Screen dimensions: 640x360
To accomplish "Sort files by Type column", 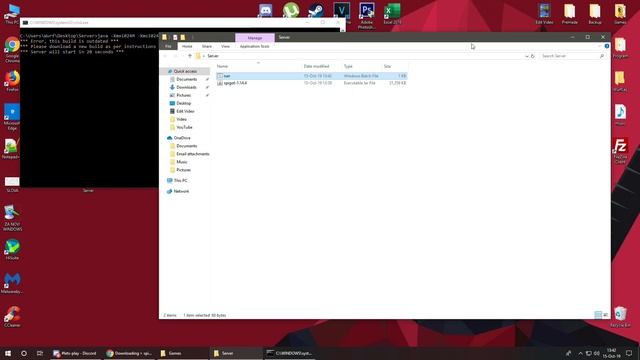I will pos(348,66).
